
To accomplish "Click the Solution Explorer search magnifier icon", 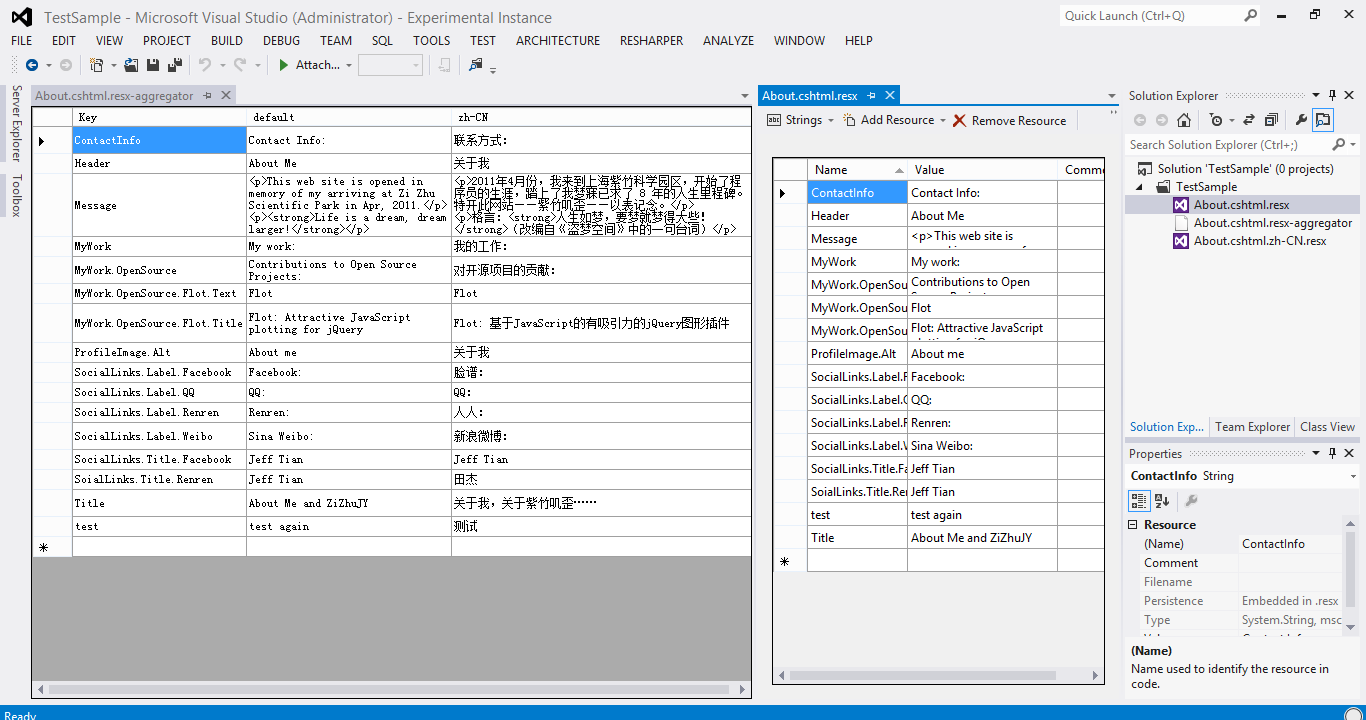I will tap(1339, 145).
